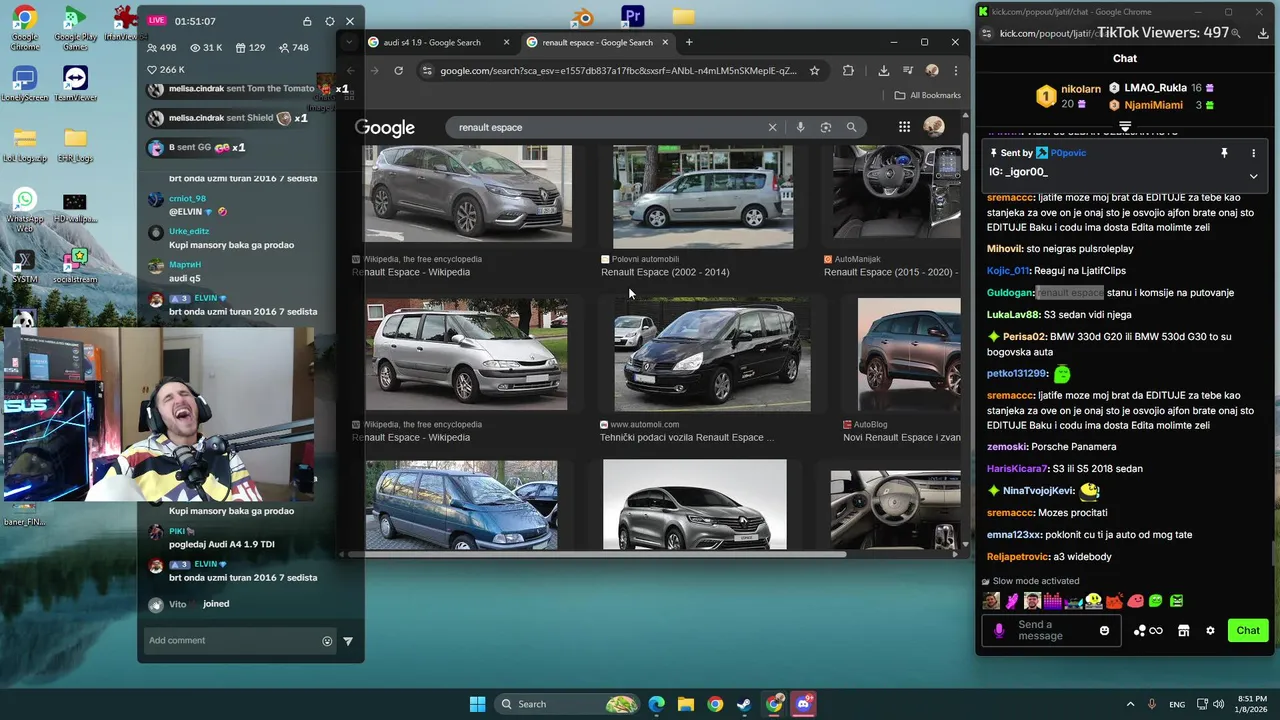Open the media controls icon in Chrome

coord(908,71)
